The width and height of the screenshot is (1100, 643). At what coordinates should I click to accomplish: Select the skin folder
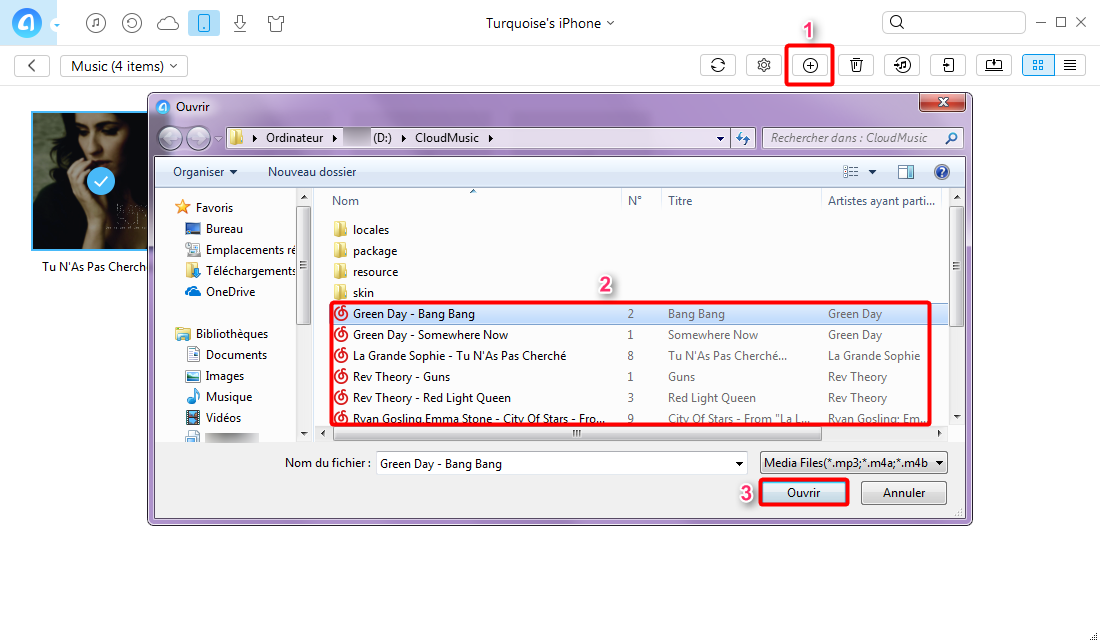pyautogui.click(x=354, y=292)
